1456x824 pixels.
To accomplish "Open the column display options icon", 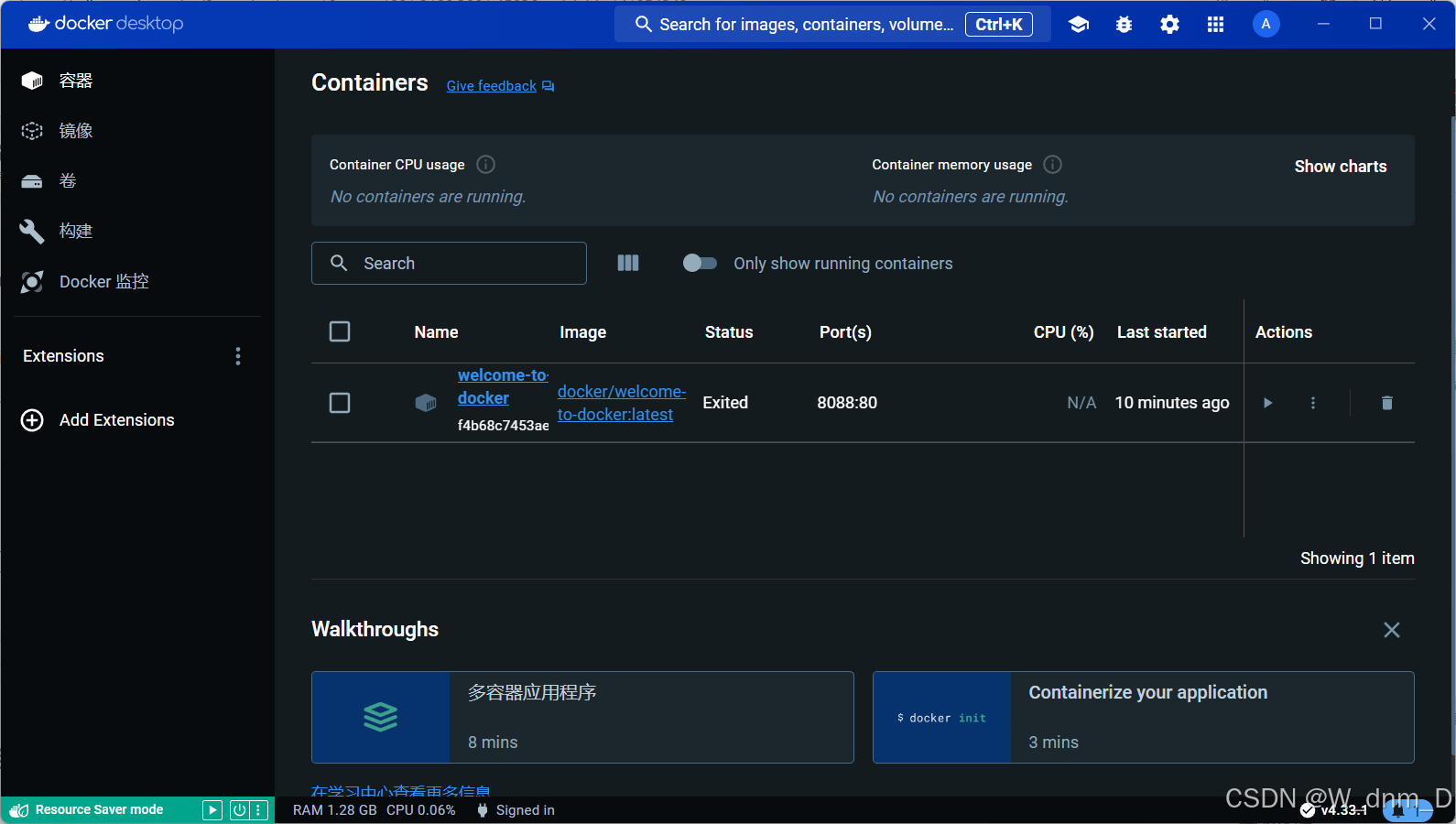I will click(x=628, y=264).
